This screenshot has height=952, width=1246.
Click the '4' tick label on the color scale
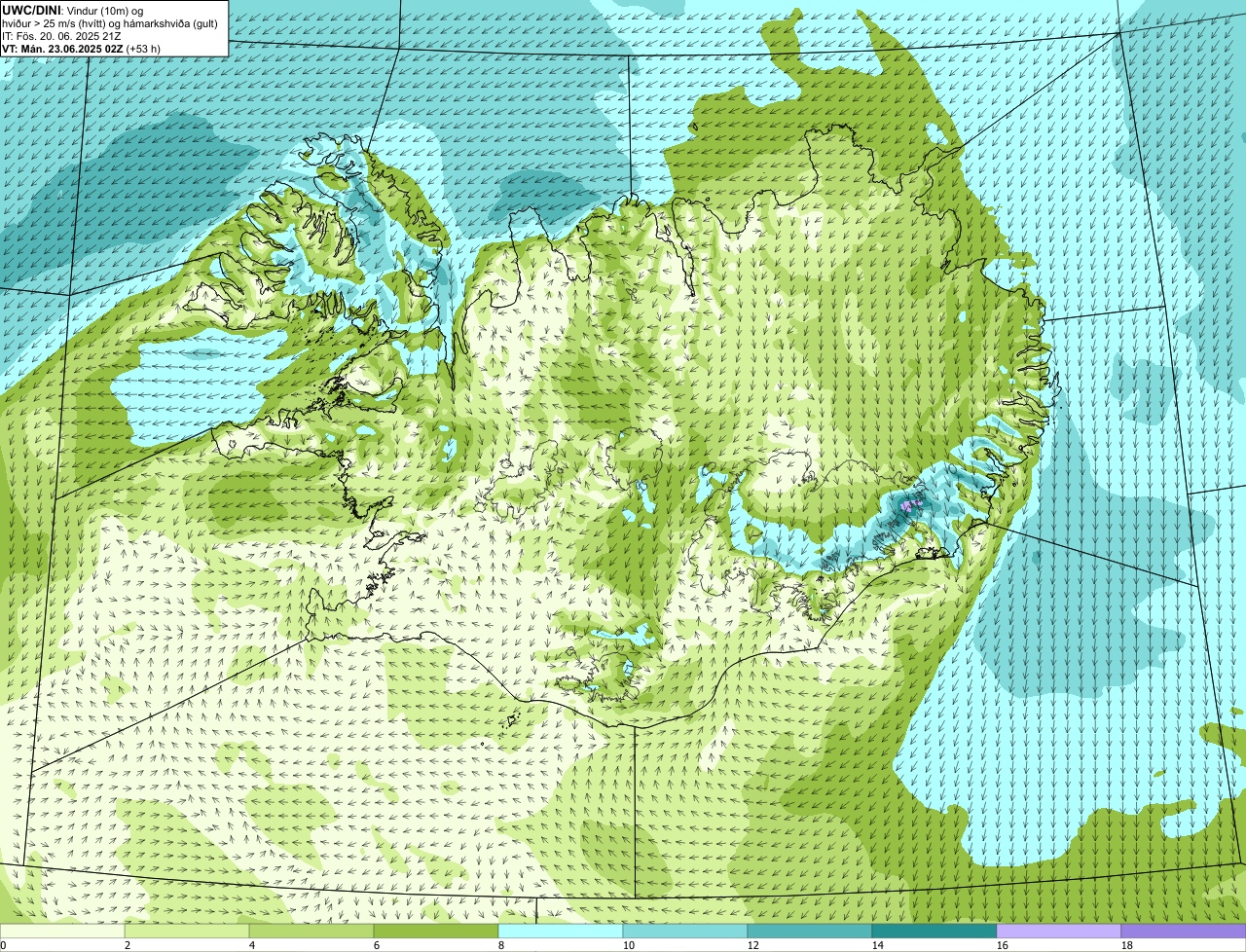pos(252,945)
